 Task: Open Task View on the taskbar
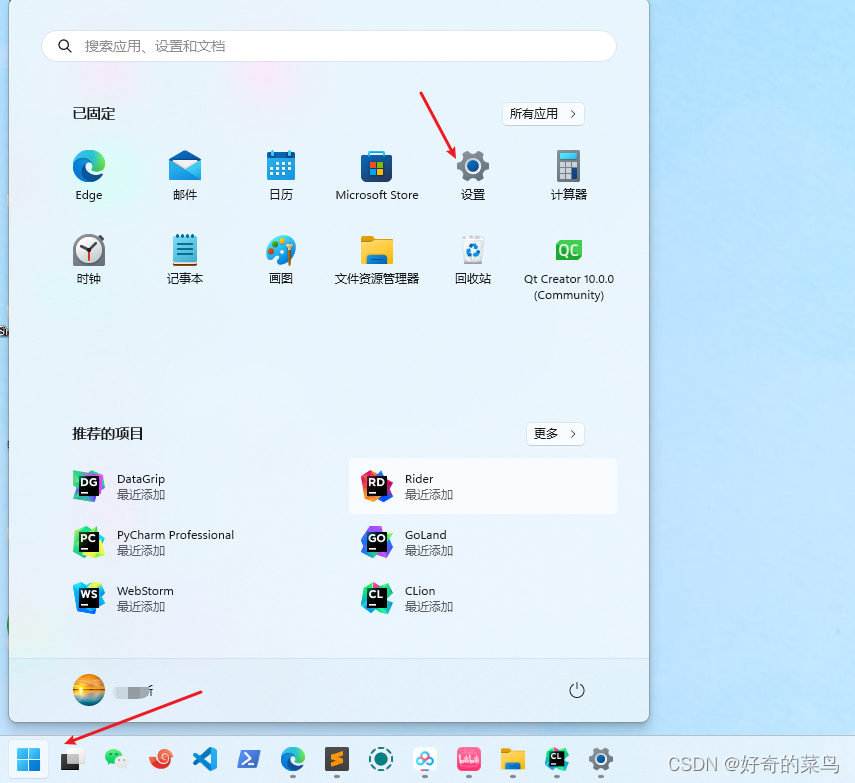(x=73, y=759)
